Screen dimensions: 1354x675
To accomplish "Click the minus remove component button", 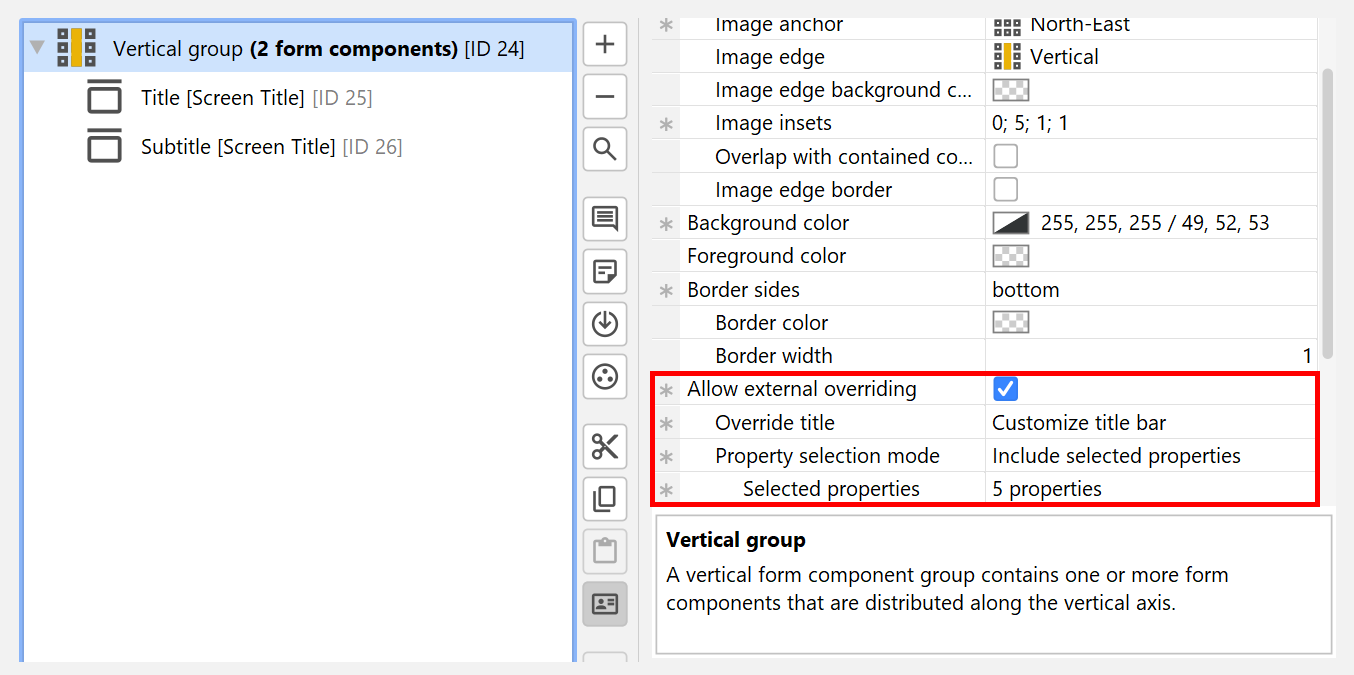I will click(x=605, y=97).
